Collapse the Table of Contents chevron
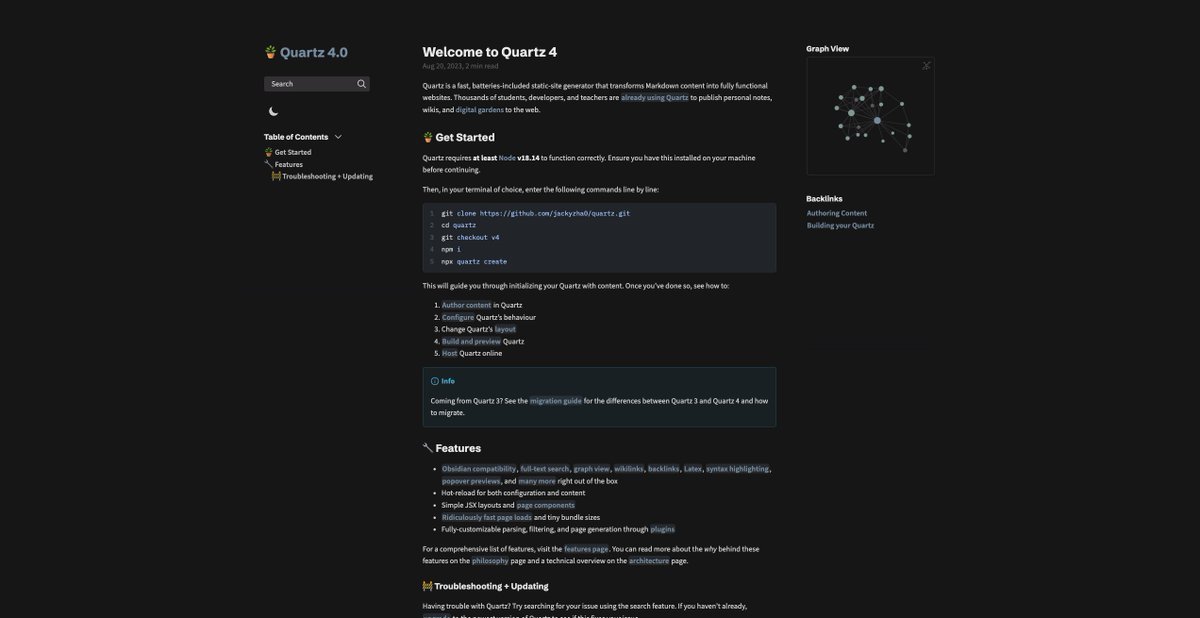 coord(338,137)
